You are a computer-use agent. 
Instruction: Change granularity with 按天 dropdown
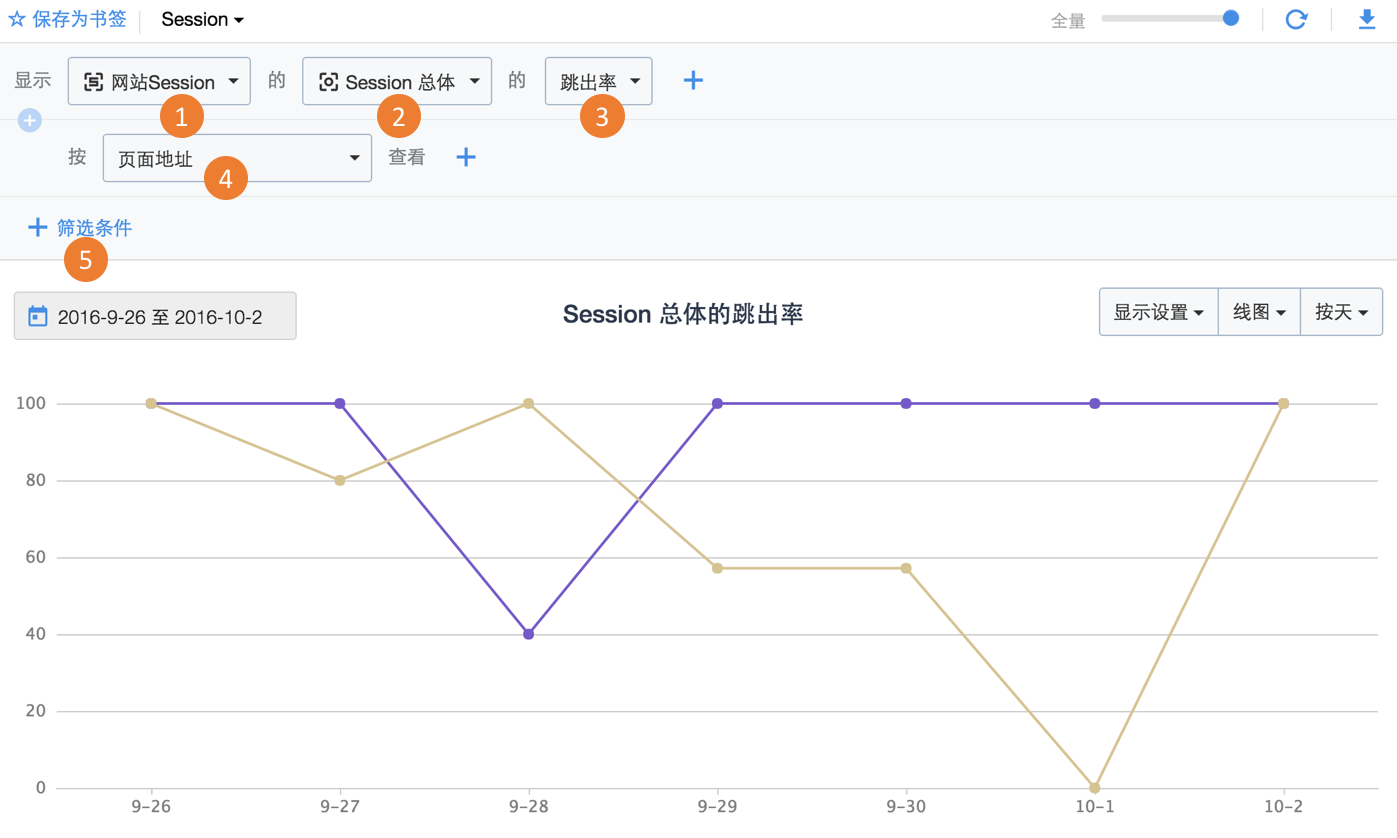1340,312
